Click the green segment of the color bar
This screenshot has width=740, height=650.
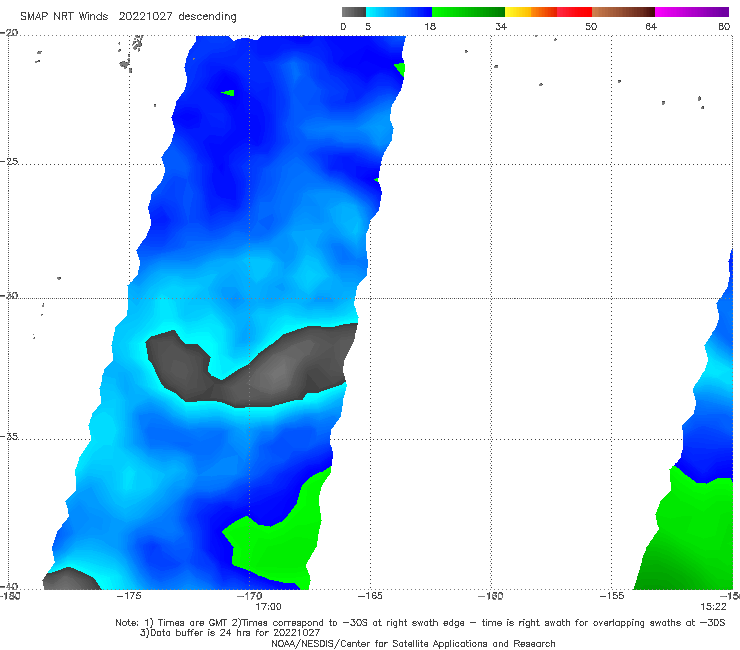pos(468,12)
